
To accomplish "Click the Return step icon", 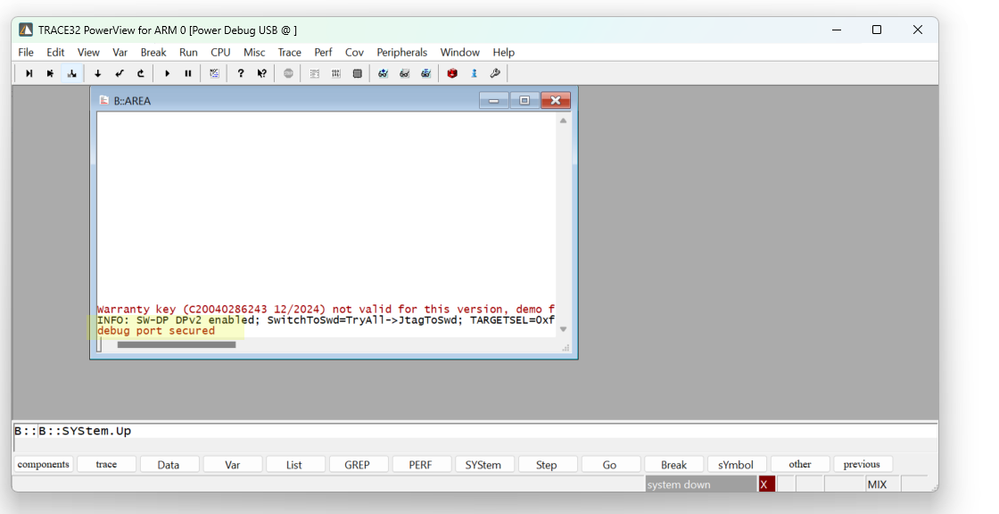I will pyautogui.click(x=119, y=74).
